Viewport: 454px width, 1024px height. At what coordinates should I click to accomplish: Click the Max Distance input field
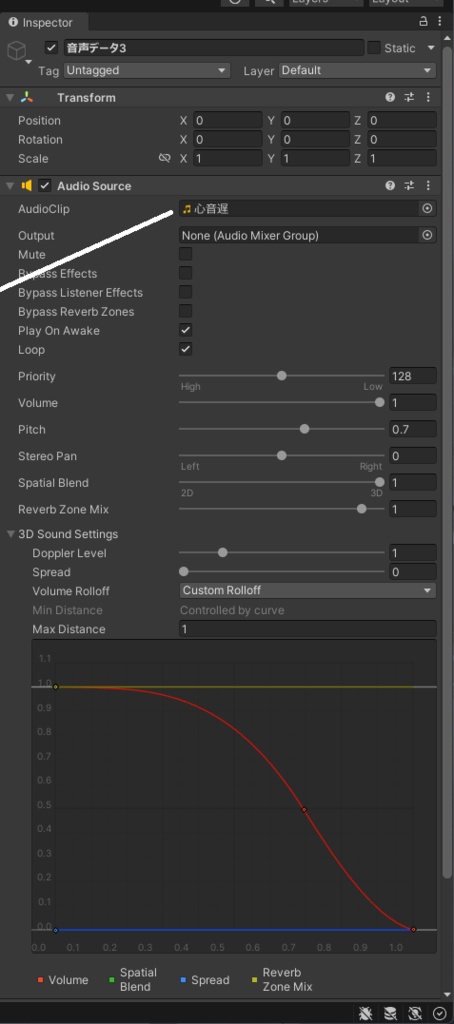point(308,629)
